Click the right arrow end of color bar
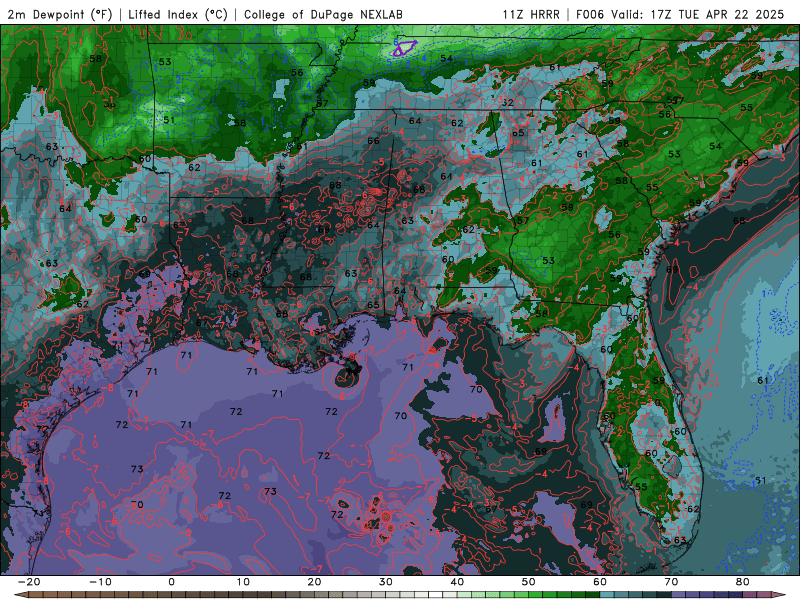This screenshot has height=600, width=800. coord(778,595)
